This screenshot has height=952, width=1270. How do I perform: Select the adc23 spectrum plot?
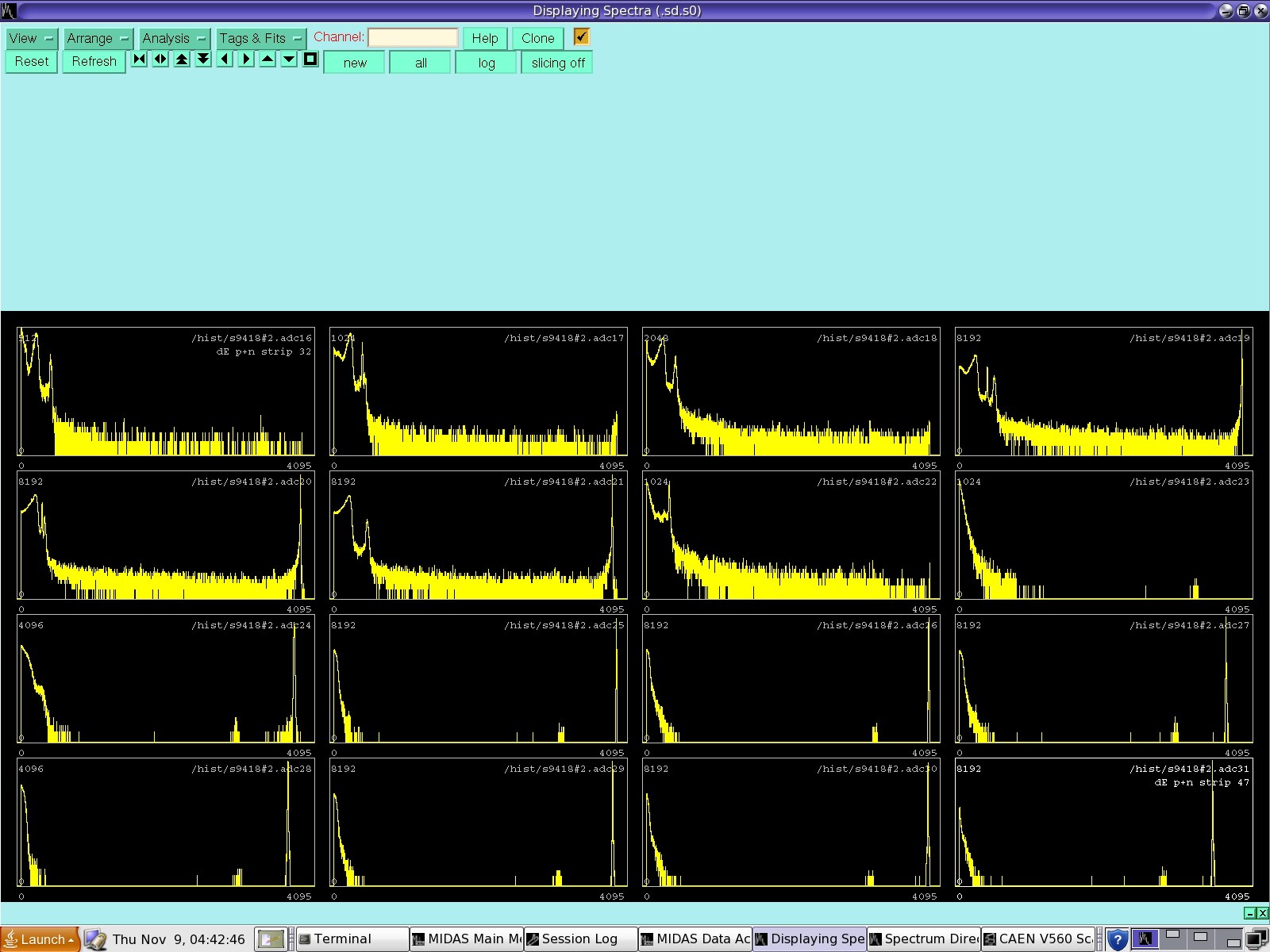[1103, 536]
